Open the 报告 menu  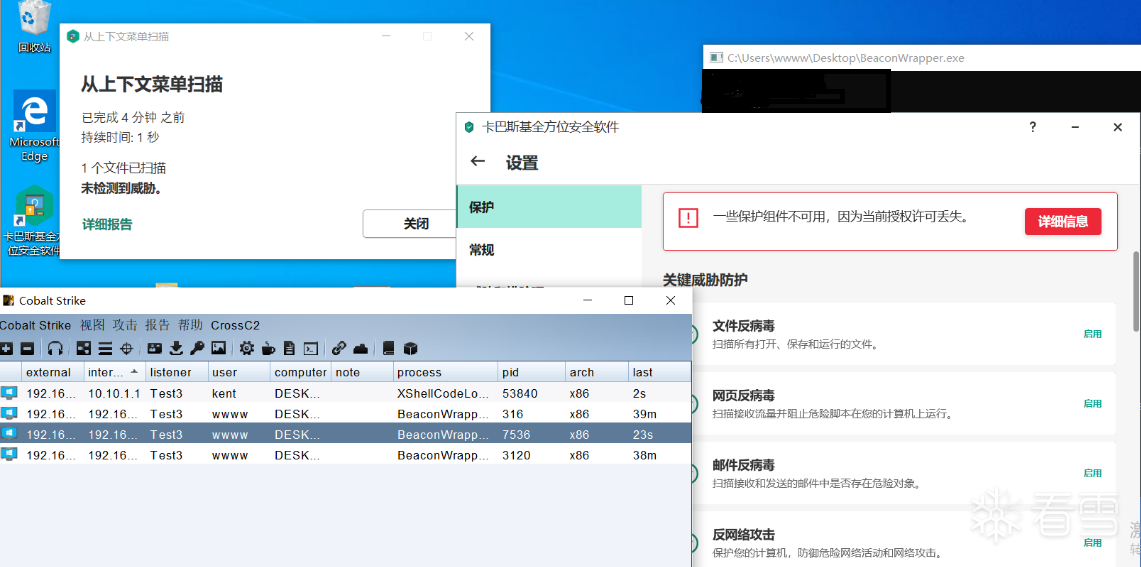pyautogui.click(x=158, y=325)
